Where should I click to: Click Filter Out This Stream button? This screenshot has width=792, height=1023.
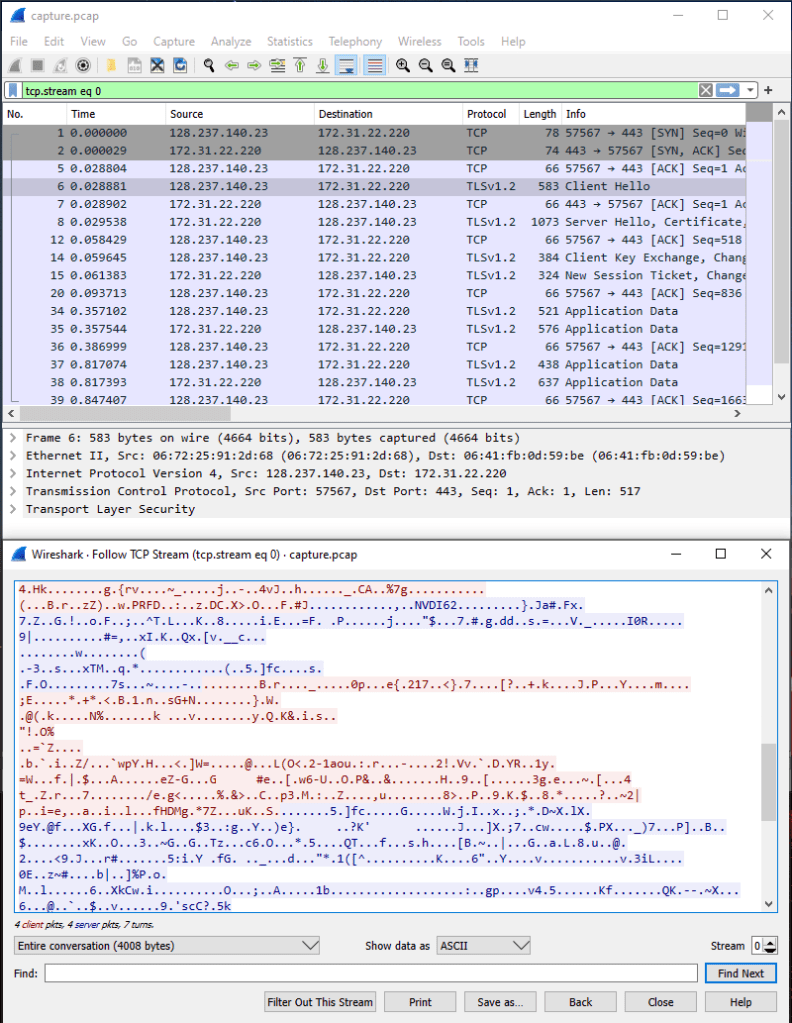[x=320, y=1001]
